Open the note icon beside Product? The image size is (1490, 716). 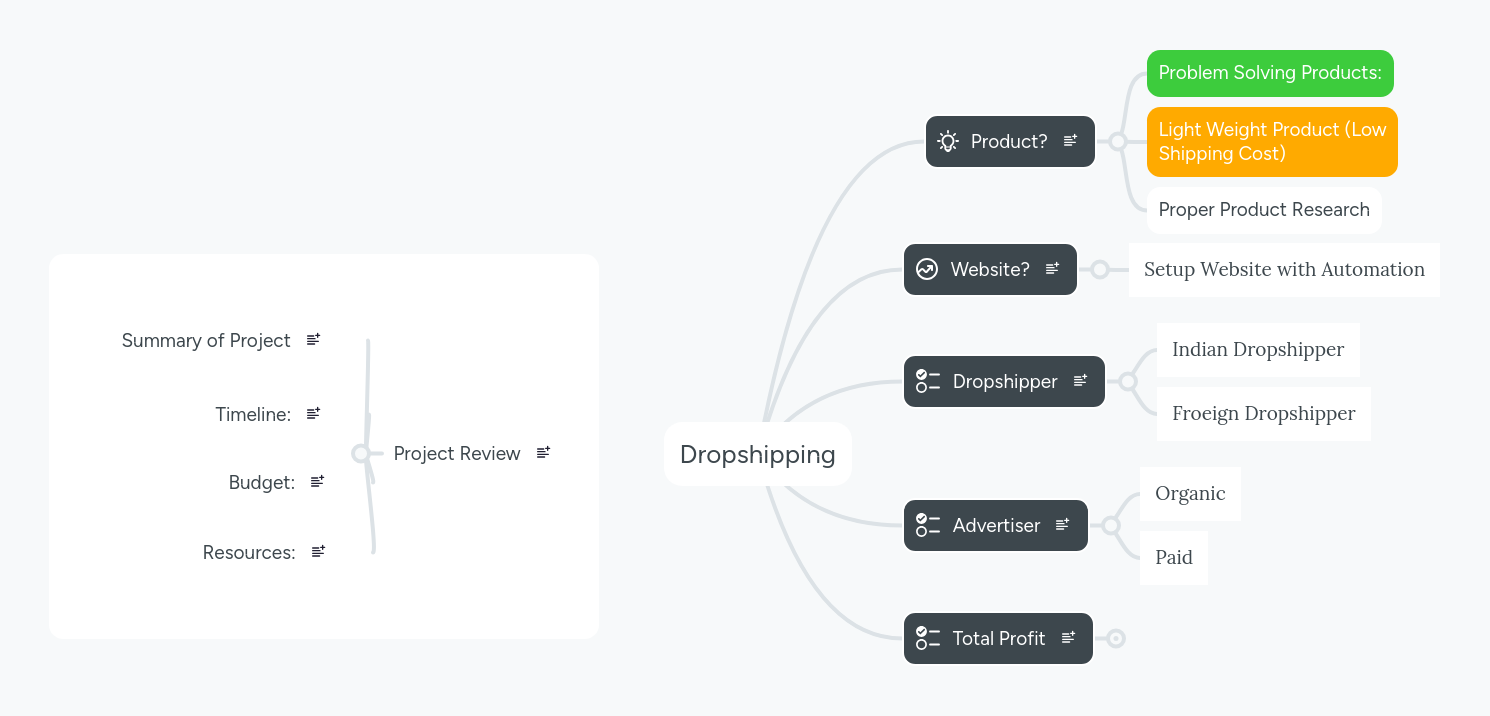click(1071, 141)
